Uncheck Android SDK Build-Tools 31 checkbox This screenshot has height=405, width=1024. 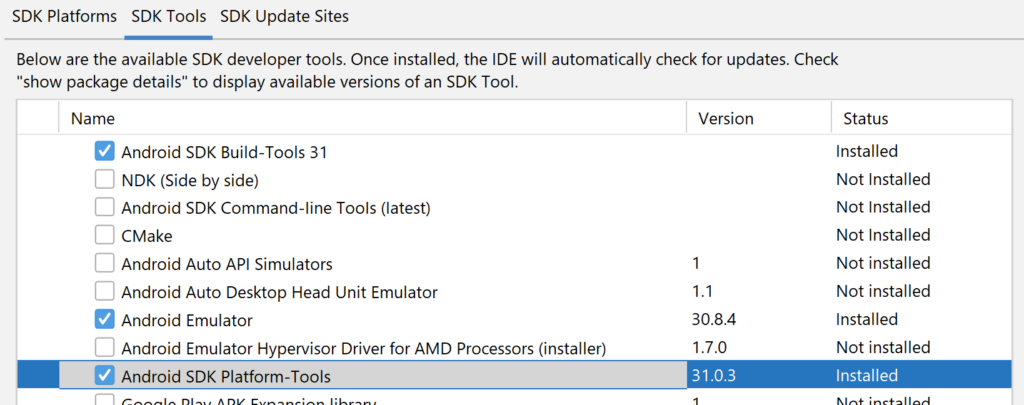point(104,152)
